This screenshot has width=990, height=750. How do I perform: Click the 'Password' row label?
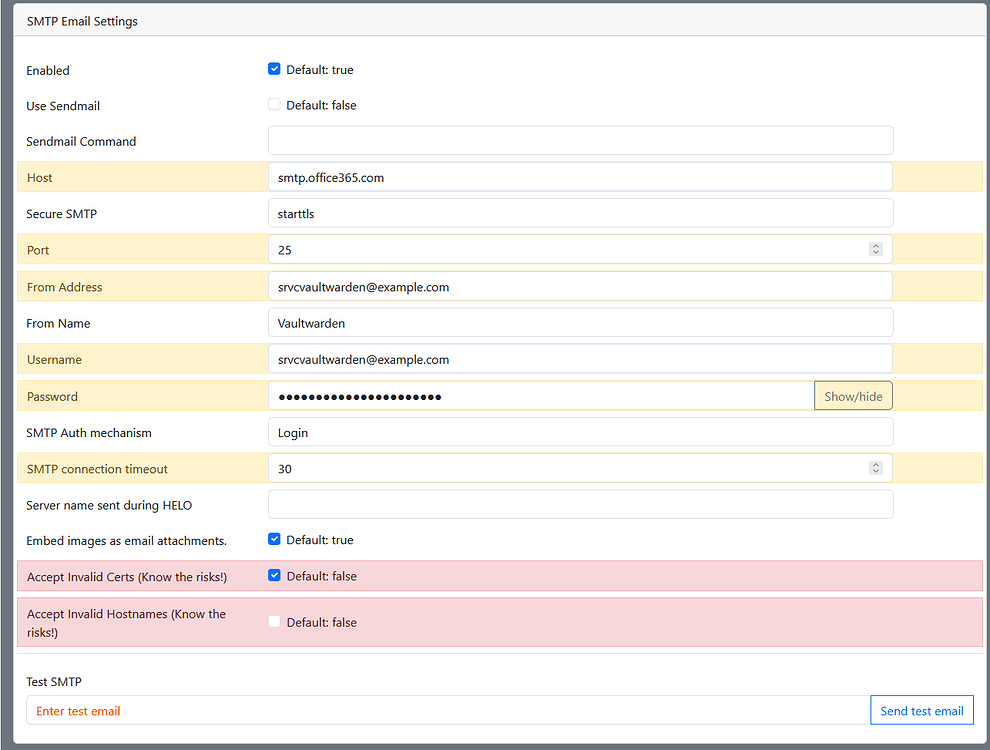point(52,396)
